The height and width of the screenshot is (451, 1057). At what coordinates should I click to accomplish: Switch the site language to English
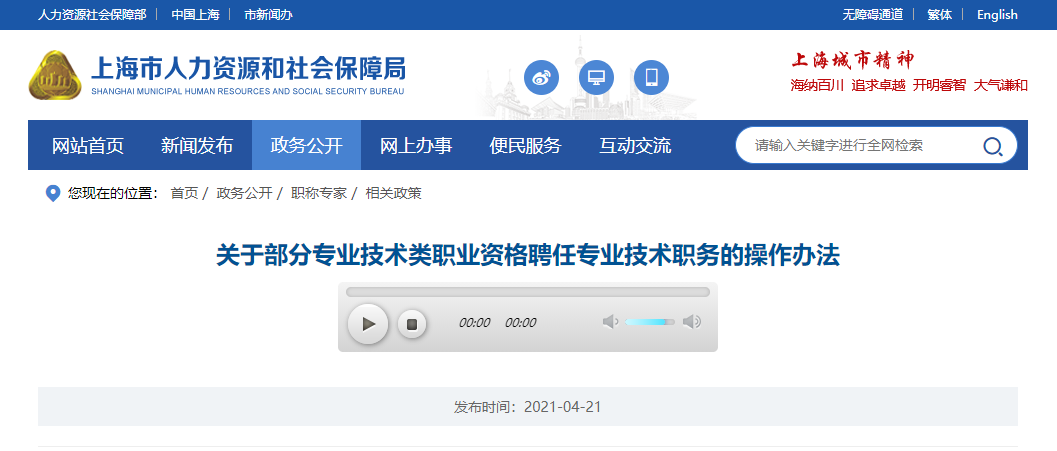coord(997,15)
